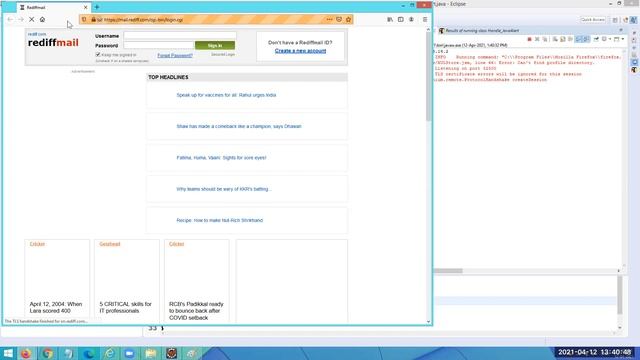Open headline about KKR's batting
Viewport: 640px width, 360px height.
tap(224, 189)
